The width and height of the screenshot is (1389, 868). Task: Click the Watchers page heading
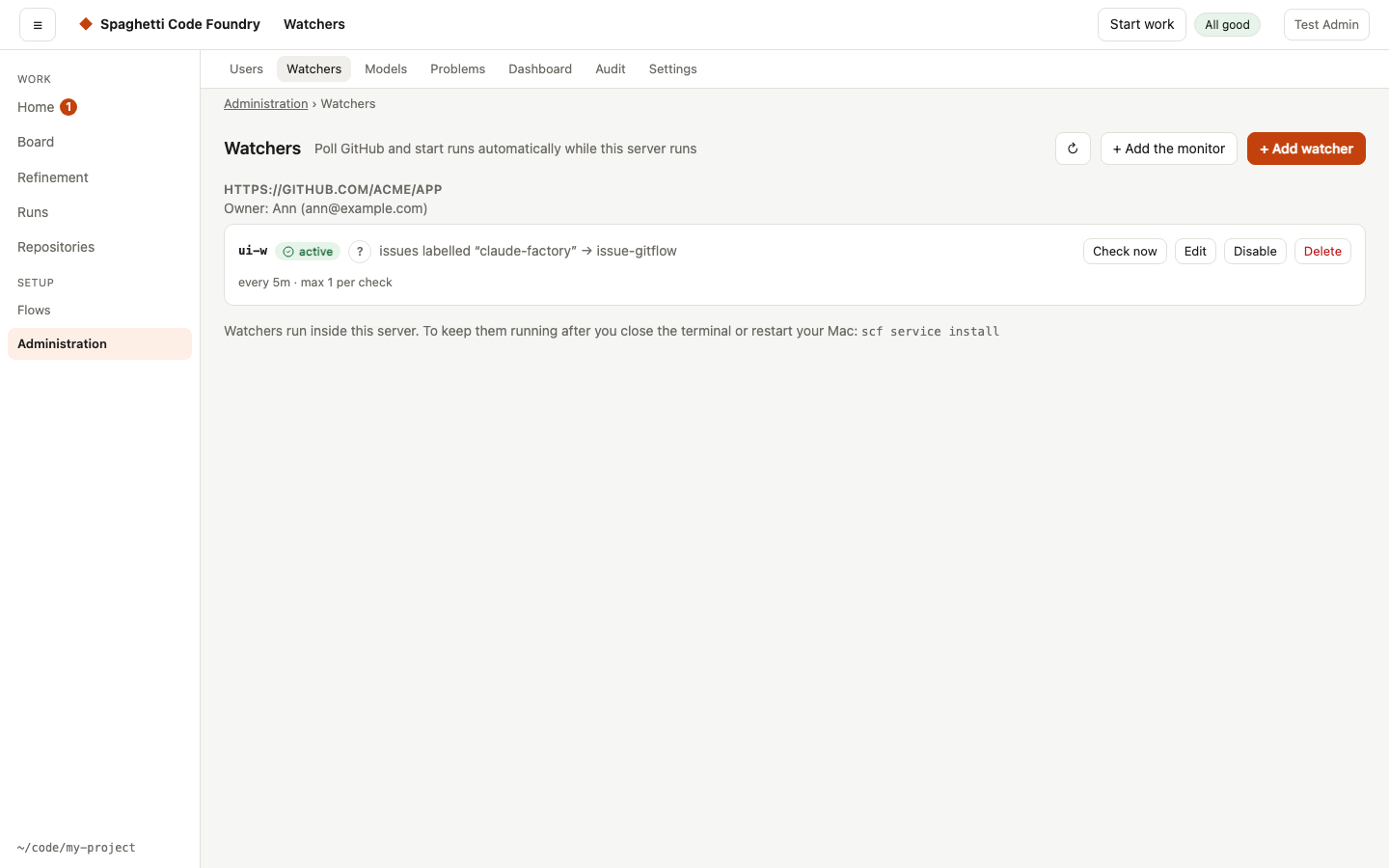pyautogui.click(x=262, y=149)
